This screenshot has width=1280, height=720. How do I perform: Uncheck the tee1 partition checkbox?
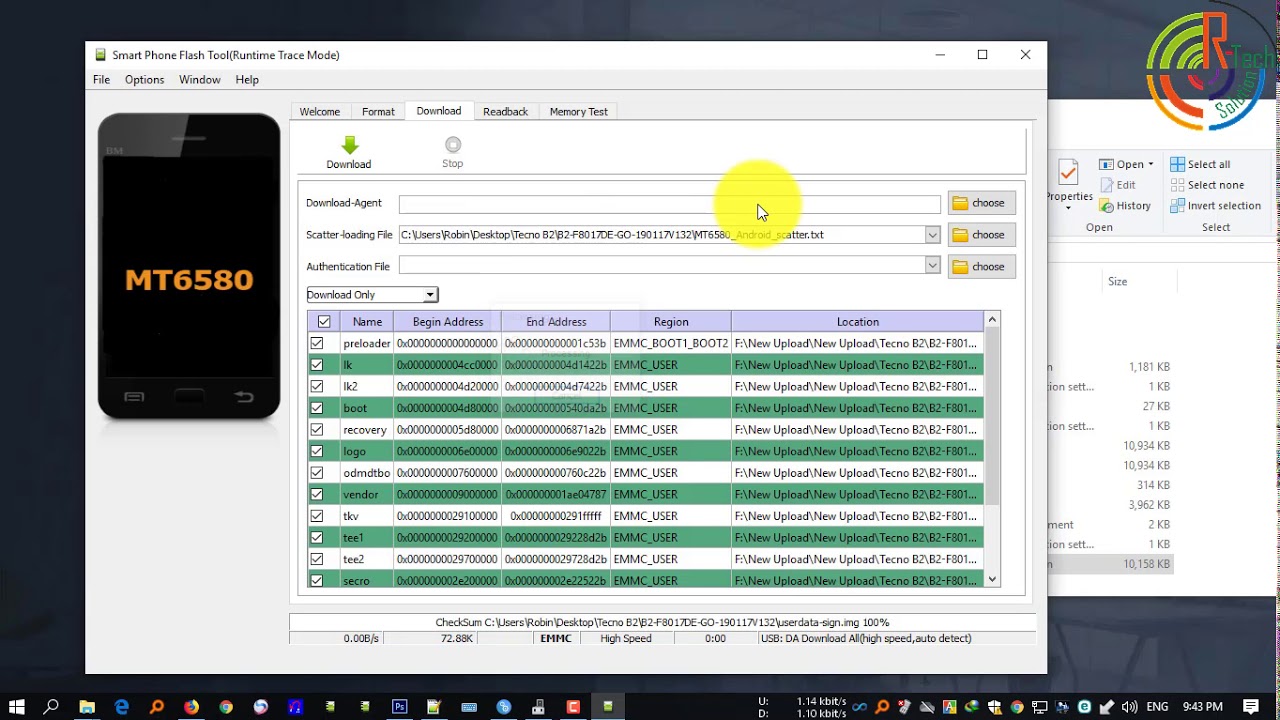(317, 538)
